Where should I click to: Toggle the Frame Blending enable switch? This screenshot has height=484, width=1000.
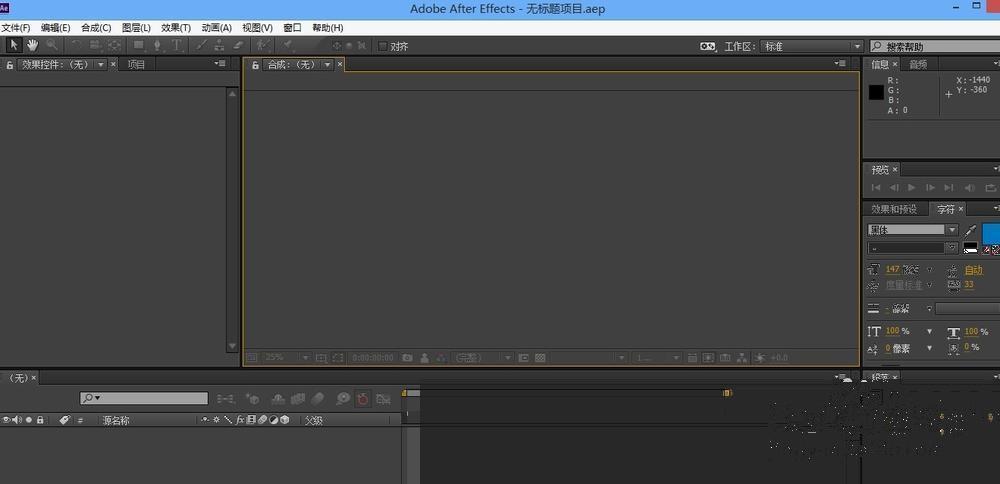tap(297, 399)
